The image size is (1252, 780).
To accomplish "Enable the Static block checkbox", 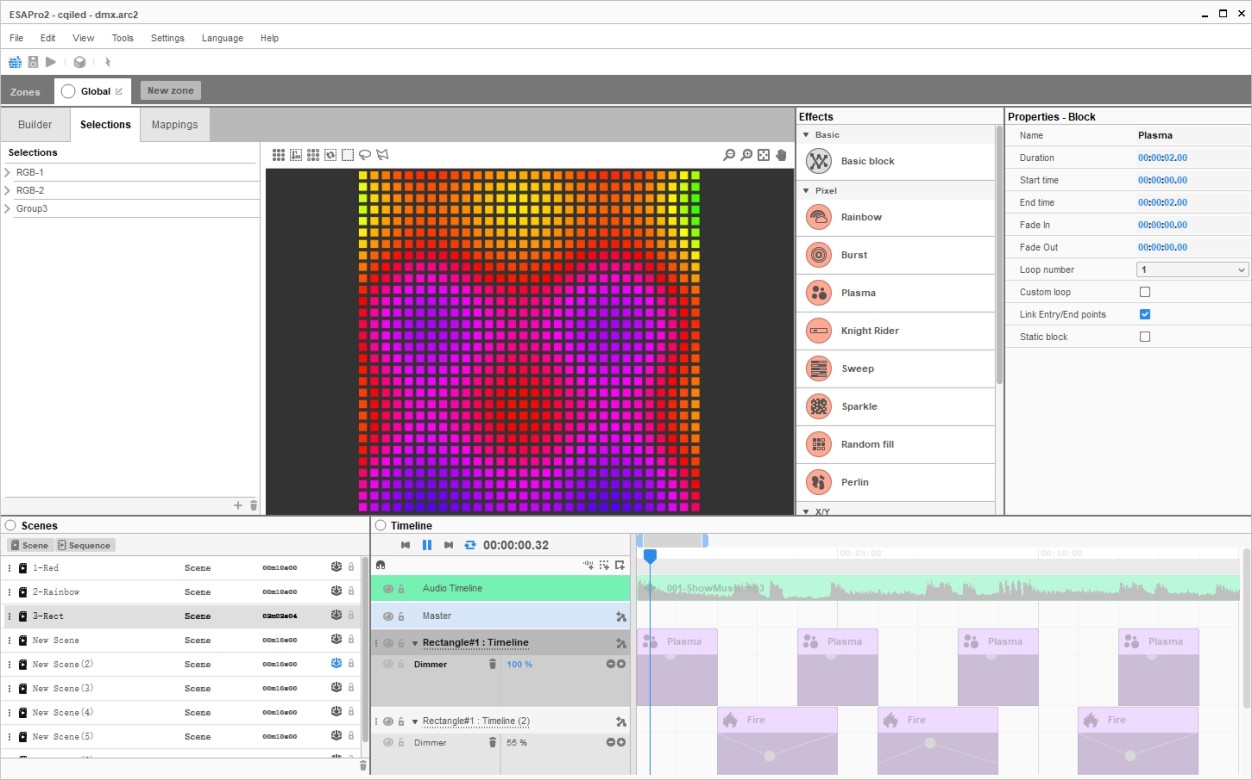I will (1145, 337).
